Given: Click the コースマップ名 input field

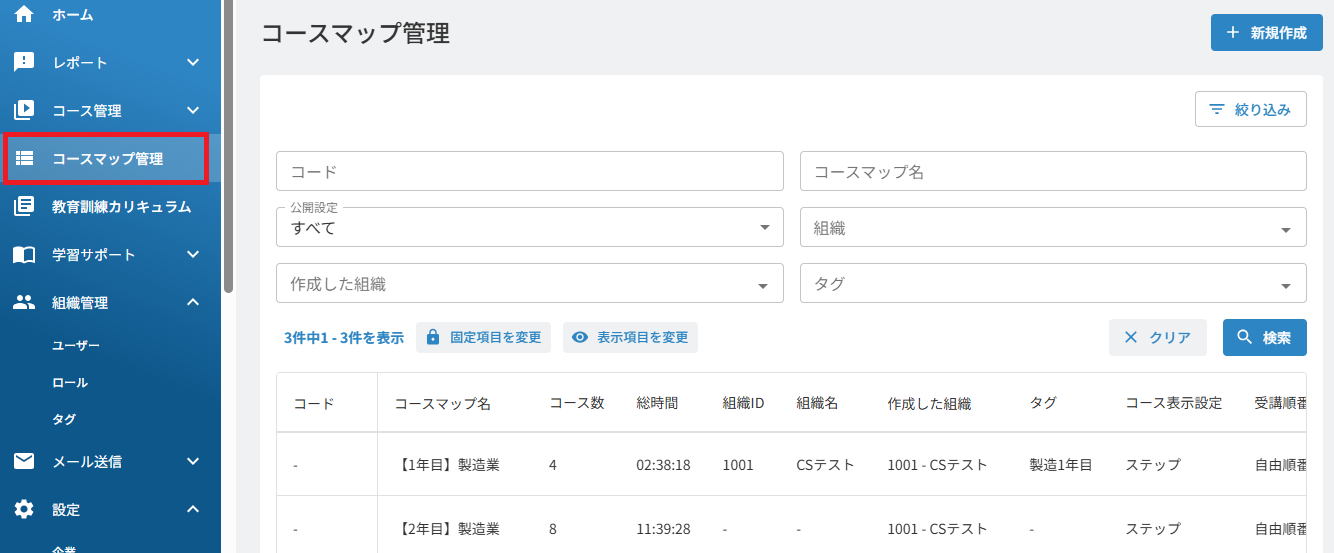Looking at the screenshot, I should (x=1053, y=171).
